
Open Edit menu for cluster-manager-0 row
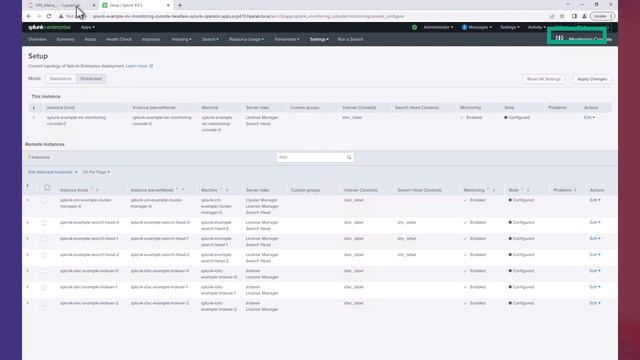point(595,200)
